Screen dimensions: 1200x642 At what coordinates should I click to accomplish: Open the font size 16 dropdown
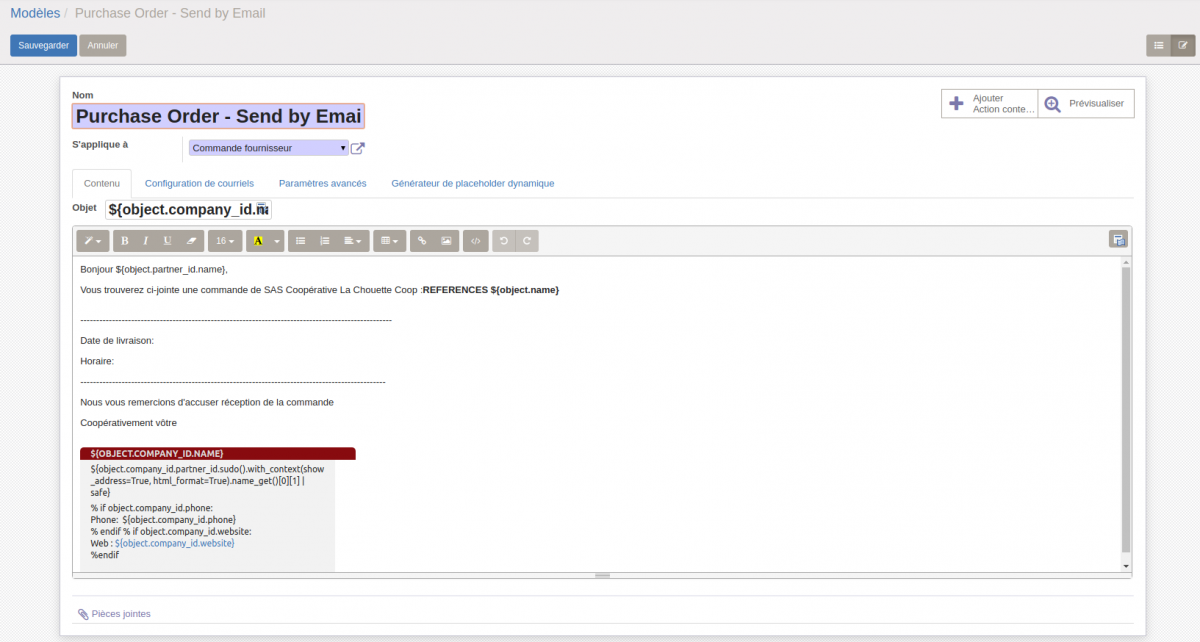pyautogui.click(x=226, y=241)
